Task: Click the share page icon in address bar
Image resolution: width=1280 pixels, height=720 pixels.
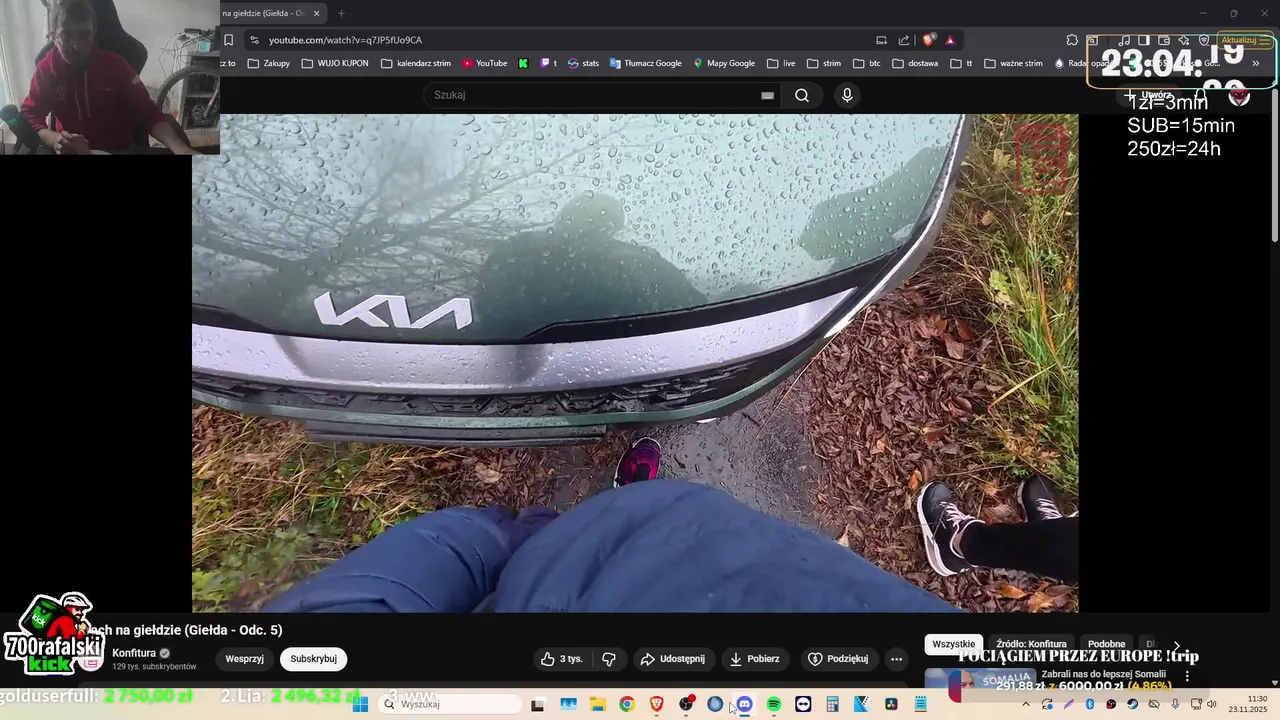Action: 904,40
